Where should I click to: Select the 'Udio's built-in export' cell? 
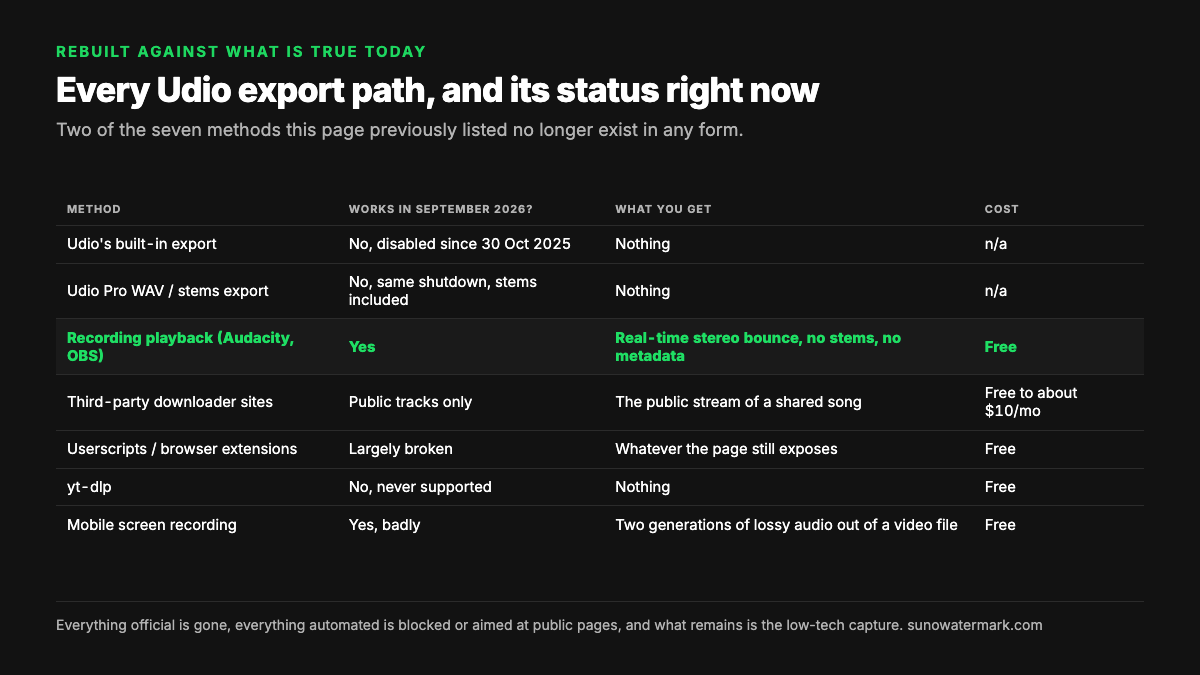(141, 244)
